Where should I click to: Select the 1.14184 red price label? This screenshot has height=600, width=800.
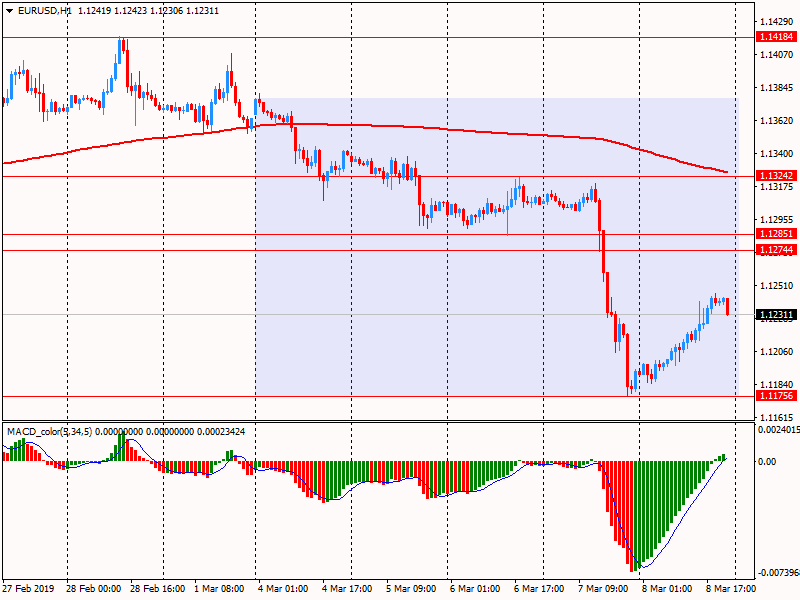pos(776,37)
